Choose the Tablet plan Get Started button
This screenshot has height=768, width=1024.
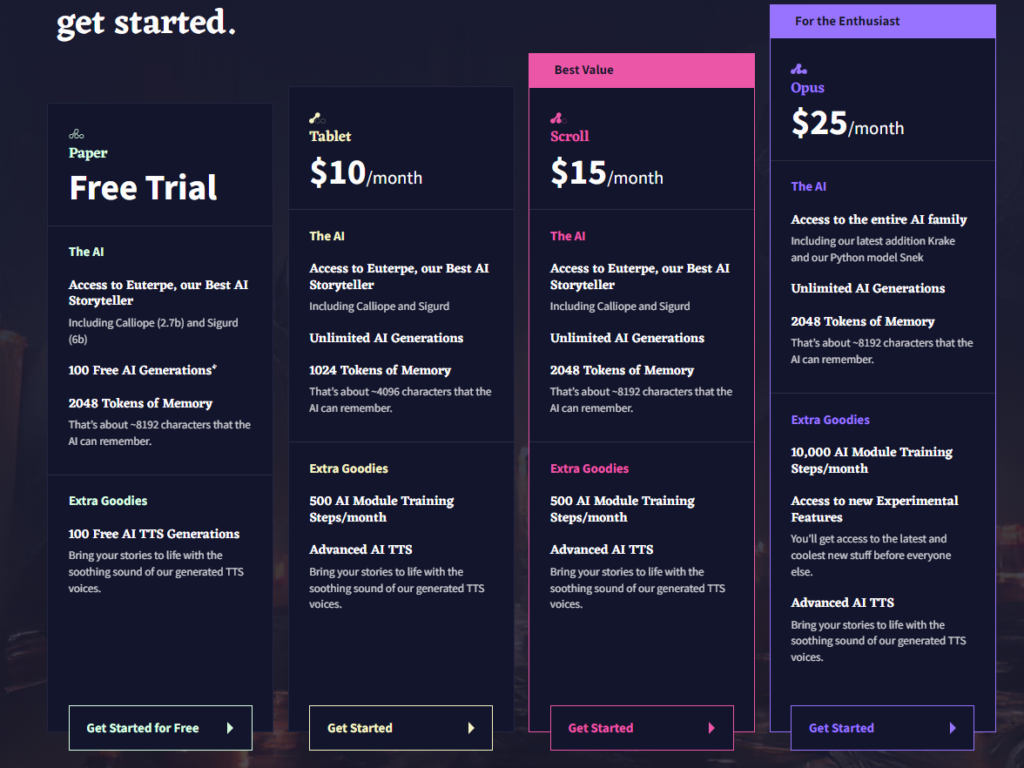(x=401, y=728)
